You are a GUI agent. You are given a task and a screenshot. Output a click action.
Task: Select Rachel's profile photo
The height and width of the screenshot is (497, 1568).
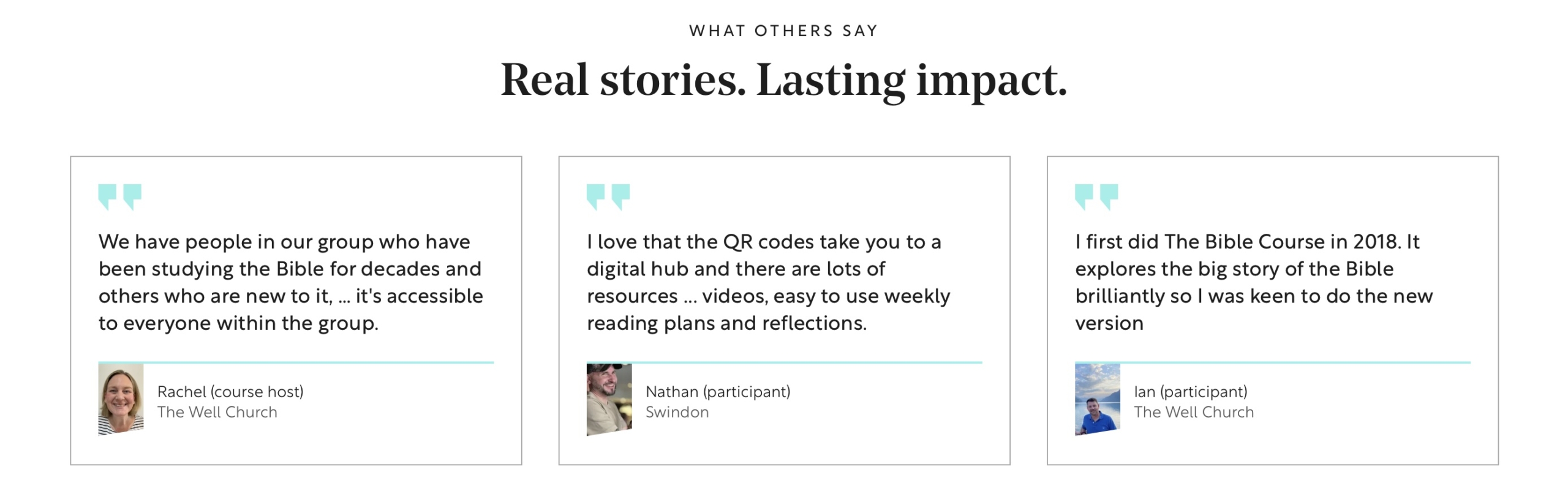pyautogui.click(x=121, y=399)
